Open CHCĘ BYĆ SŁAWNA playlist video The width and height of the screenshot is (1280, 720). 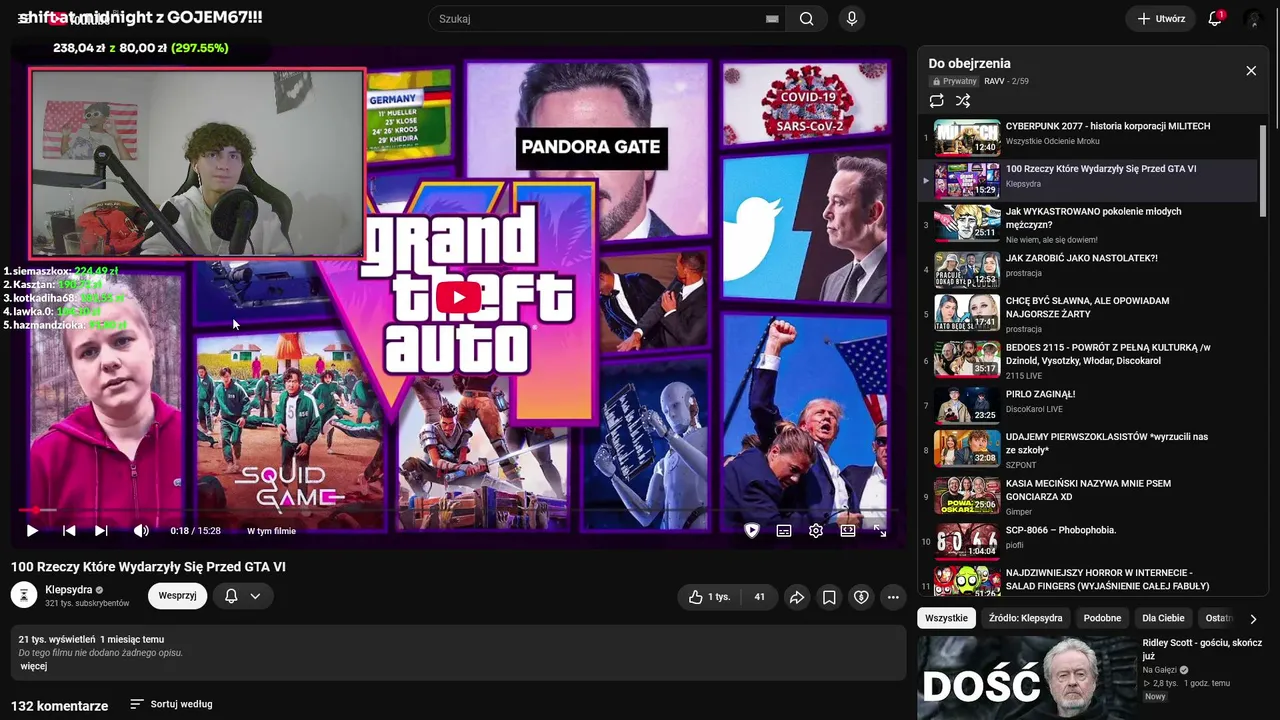[1088, 312]
